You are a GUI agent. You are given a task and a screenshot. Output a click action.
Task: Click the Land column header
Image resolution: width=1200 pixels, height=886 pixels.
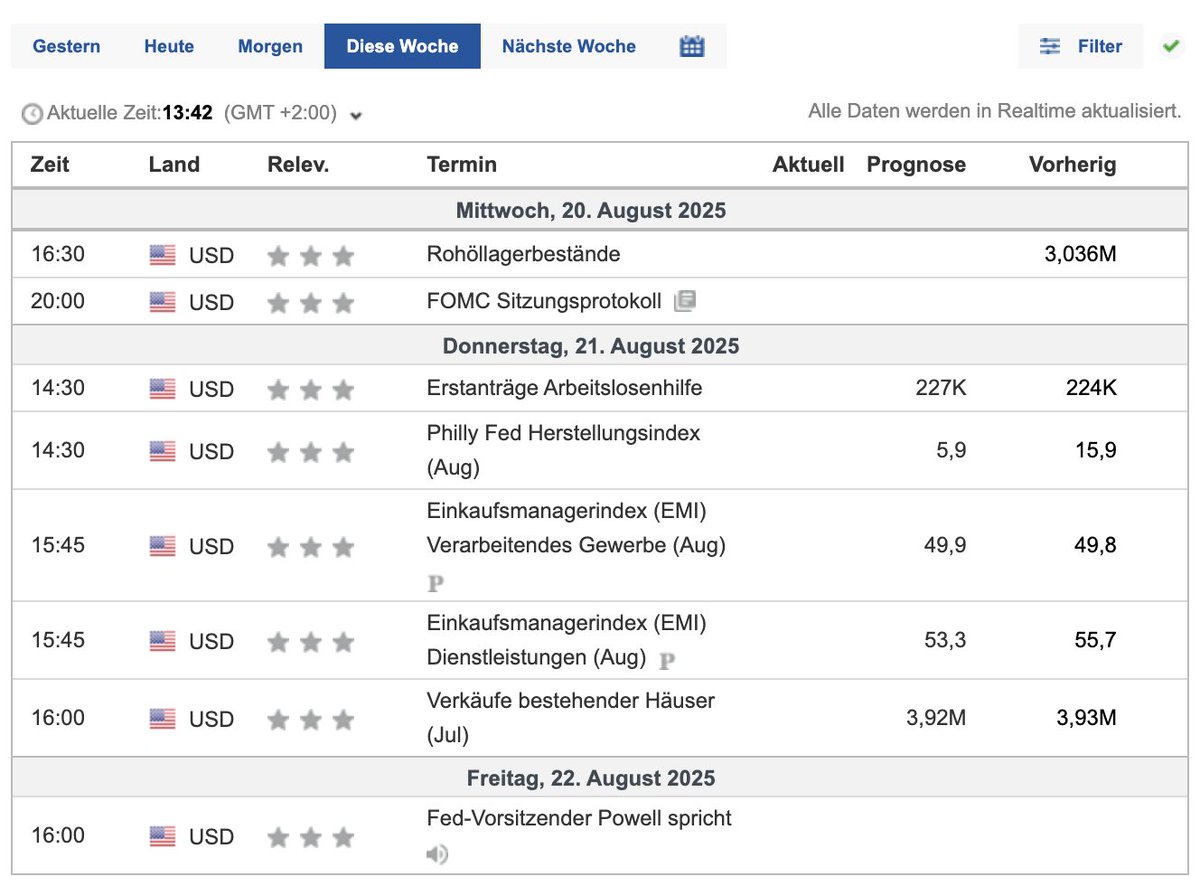coord(174,165)
